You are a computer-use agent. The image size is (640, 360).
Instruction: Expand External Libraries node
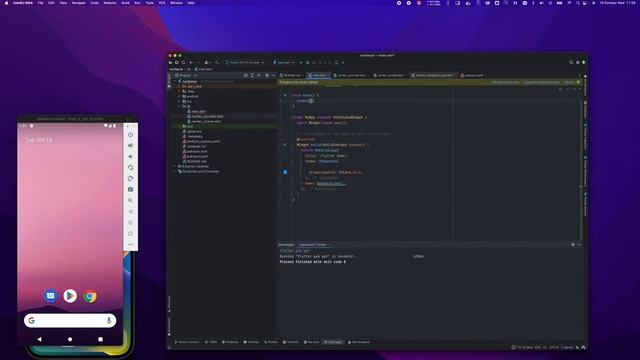coord(175,167)
